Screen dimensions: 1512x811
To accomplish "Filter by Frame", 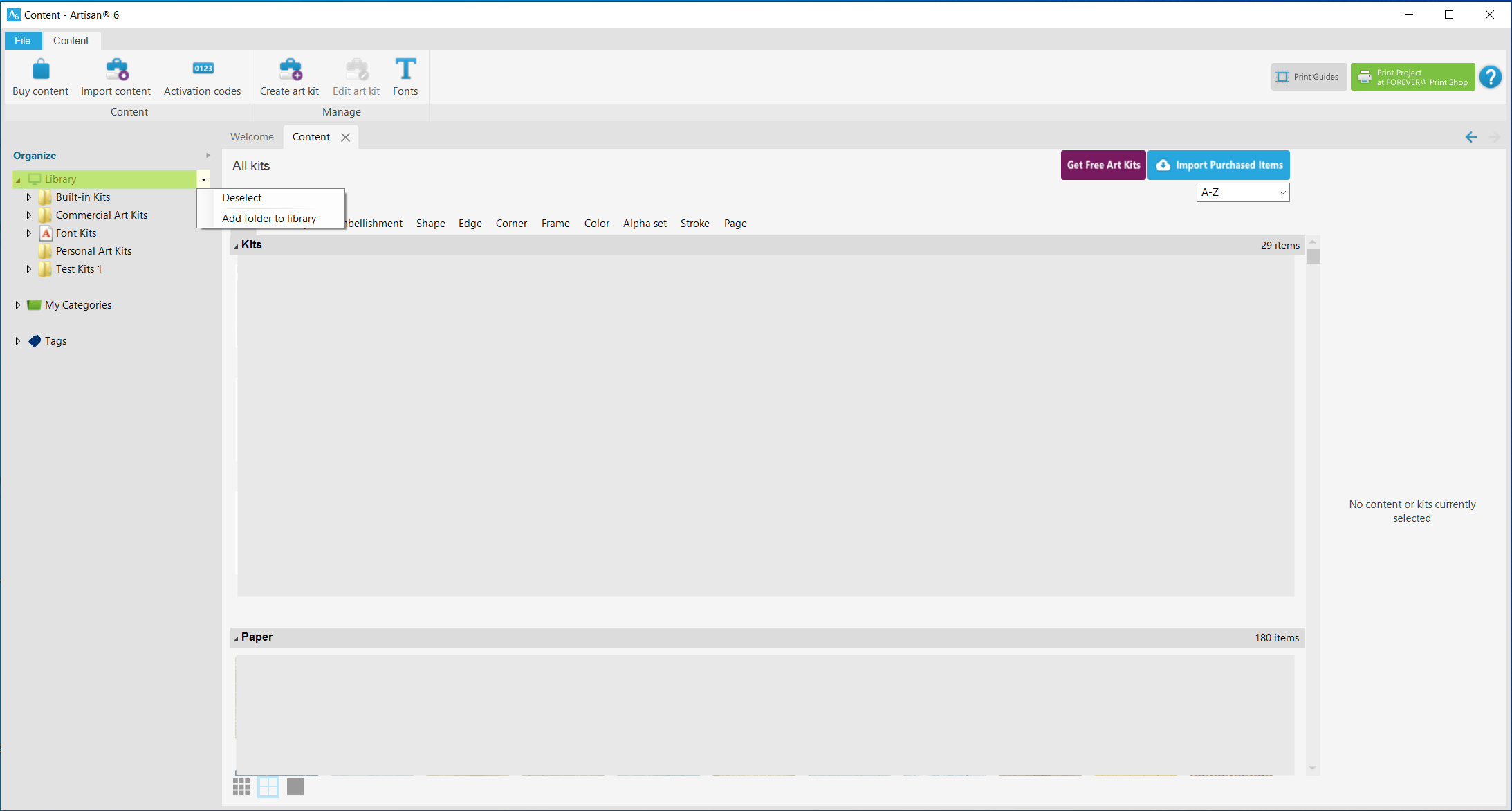I will [555, 224].
